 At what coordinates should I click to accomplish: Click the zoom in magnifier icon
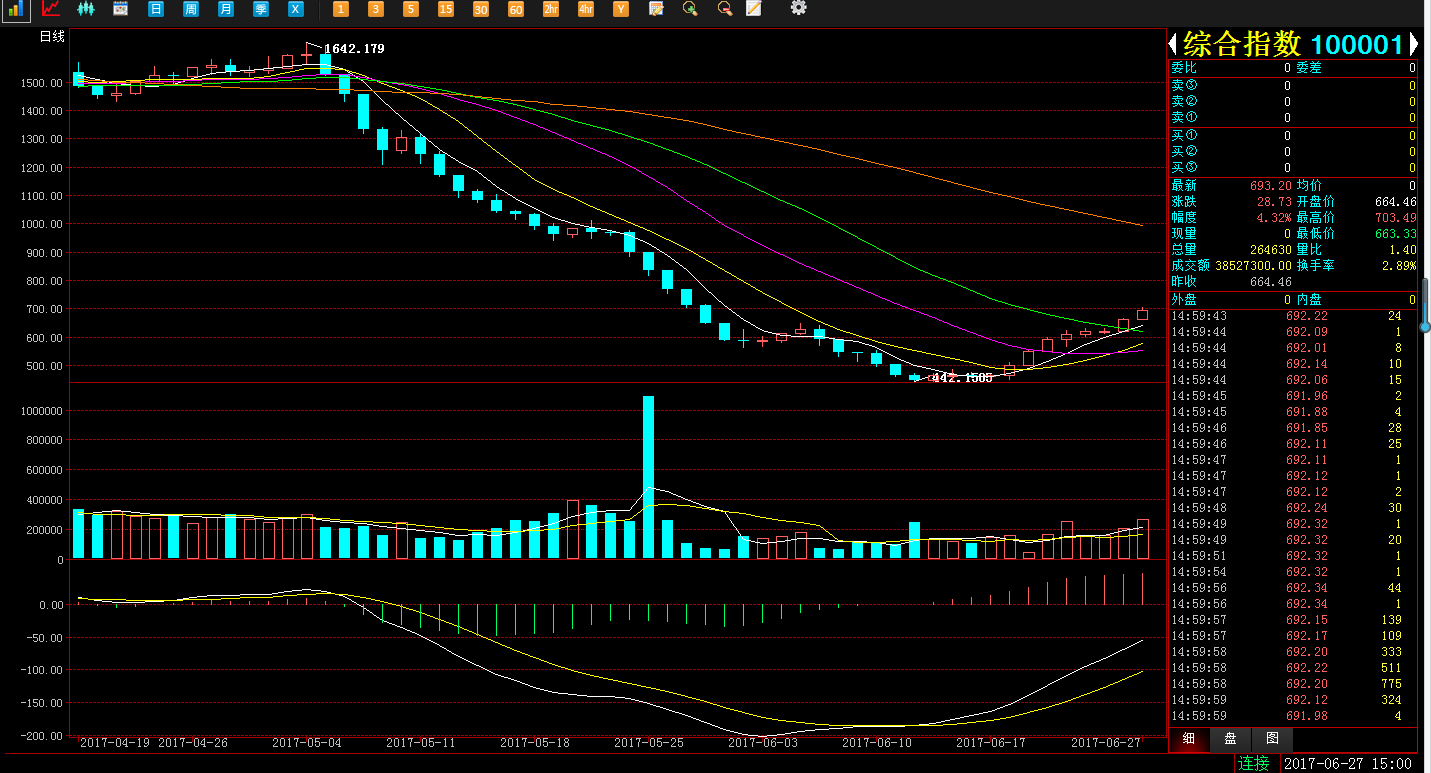(x=690, y=9)
